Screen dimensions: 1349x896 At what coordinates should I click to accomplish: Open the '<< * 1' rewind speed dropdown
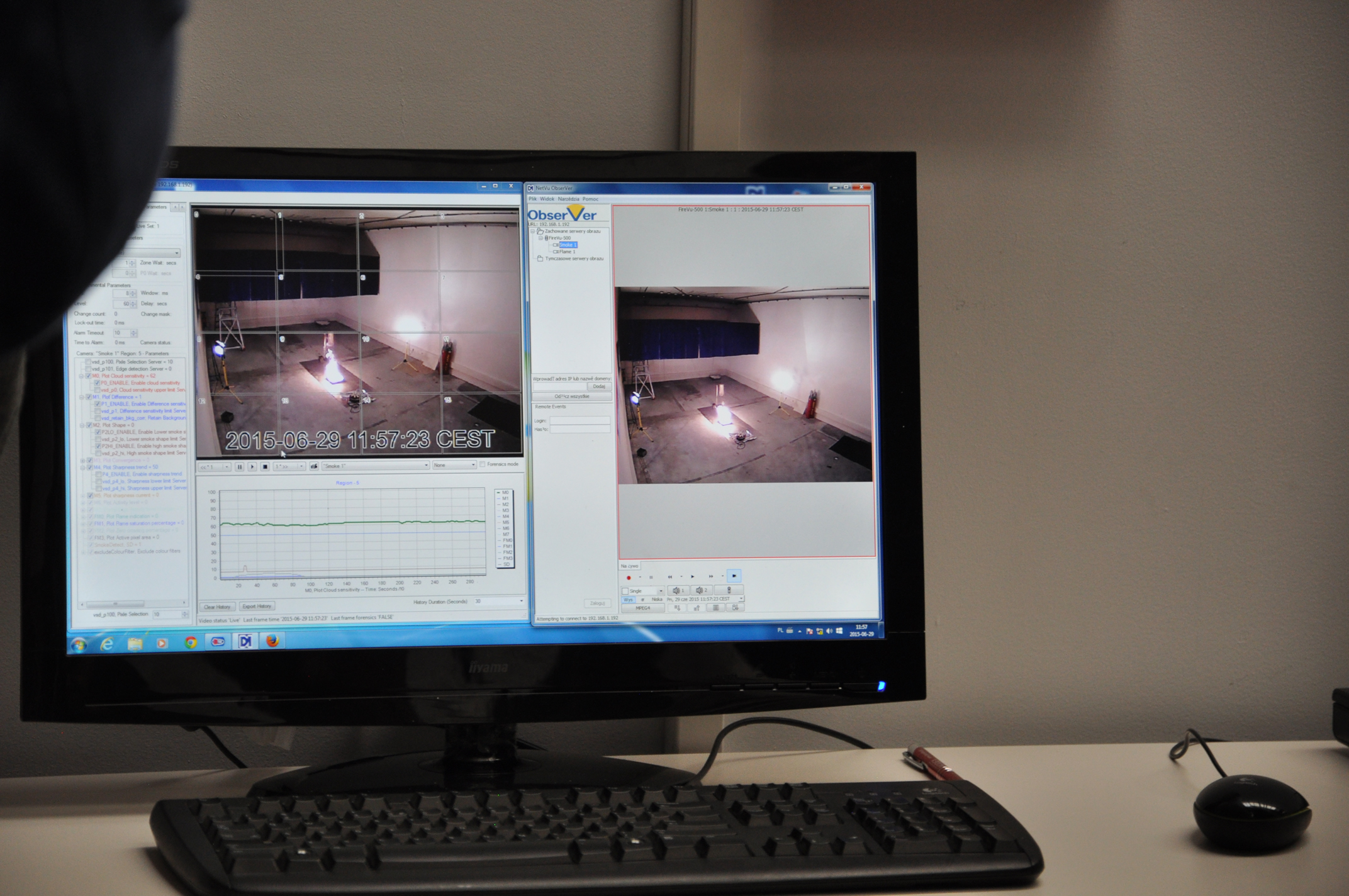[215, 467]
